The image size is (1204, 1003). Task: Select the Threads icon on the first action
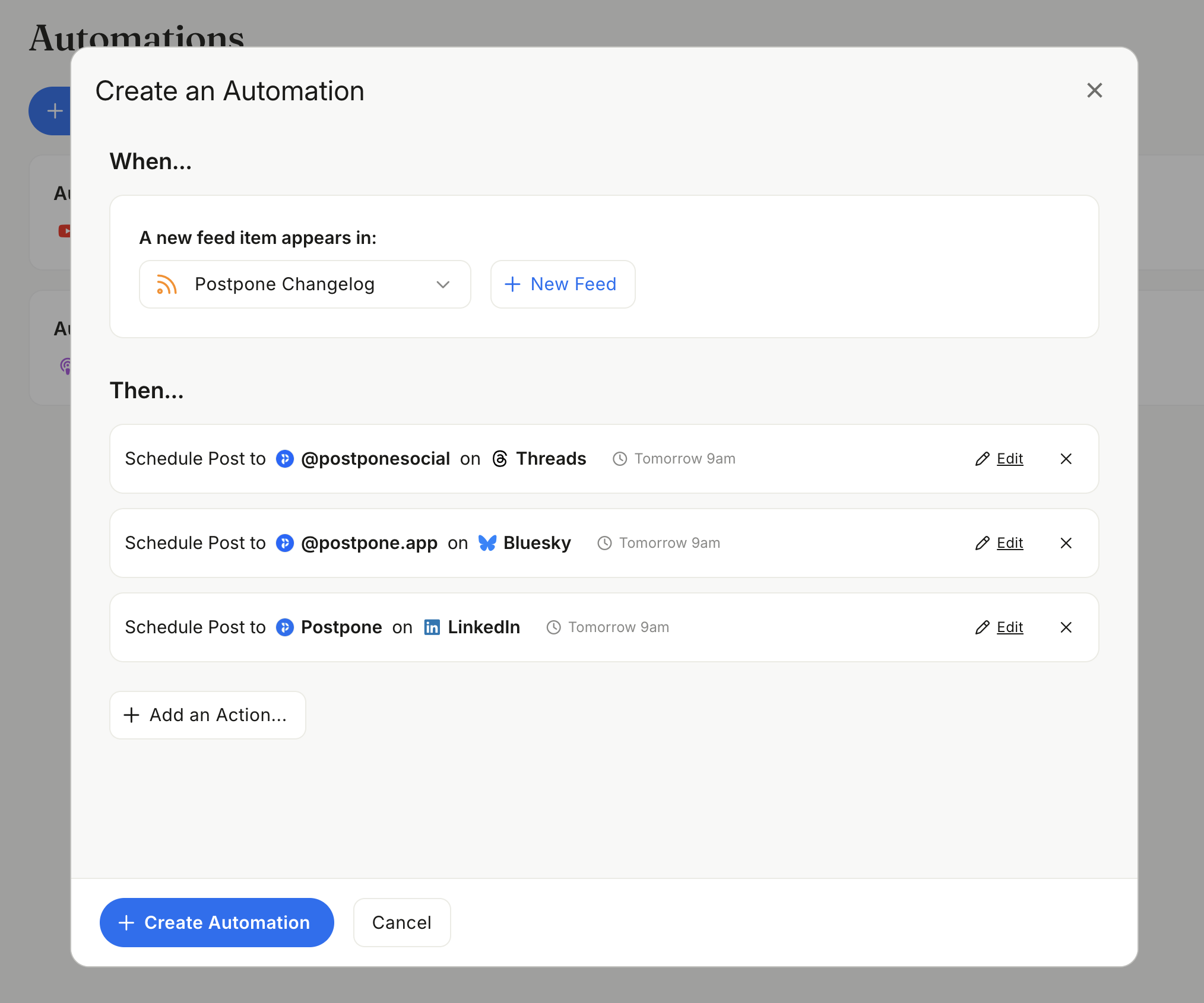pyautogui.click(x=499, y=459)
